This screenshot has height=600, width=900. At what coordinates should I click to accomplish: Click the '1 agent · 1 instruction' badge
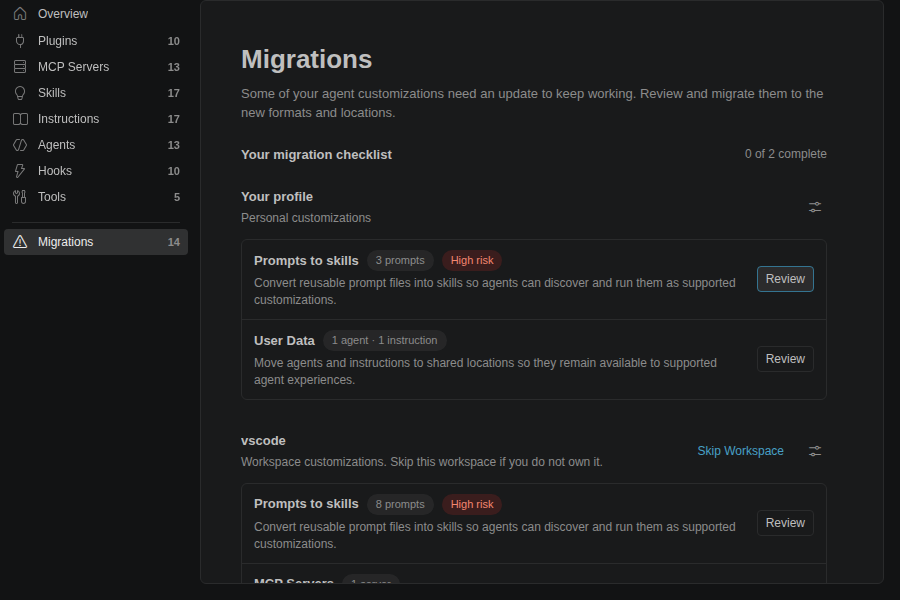point(385,340)
